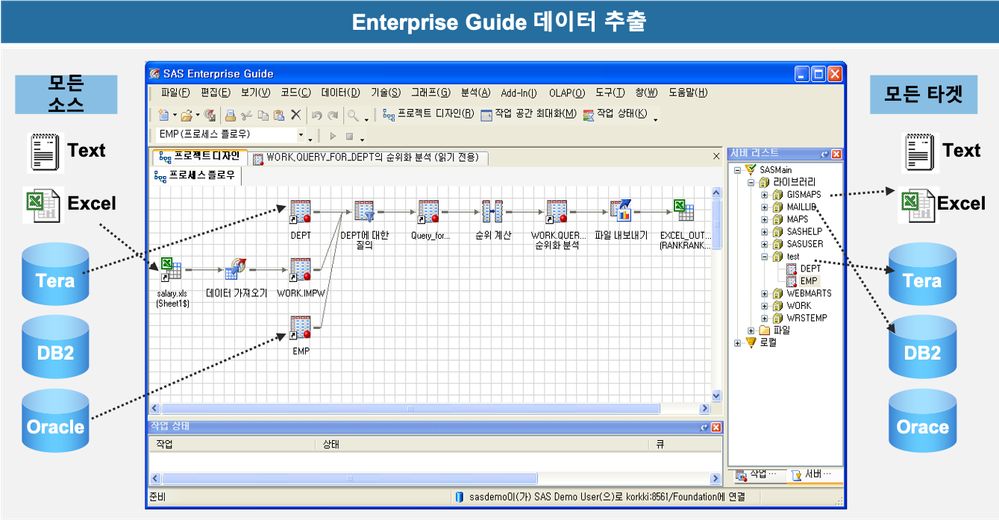
Task: Click the Delete X toolbar icon
Action: [296, 115]
